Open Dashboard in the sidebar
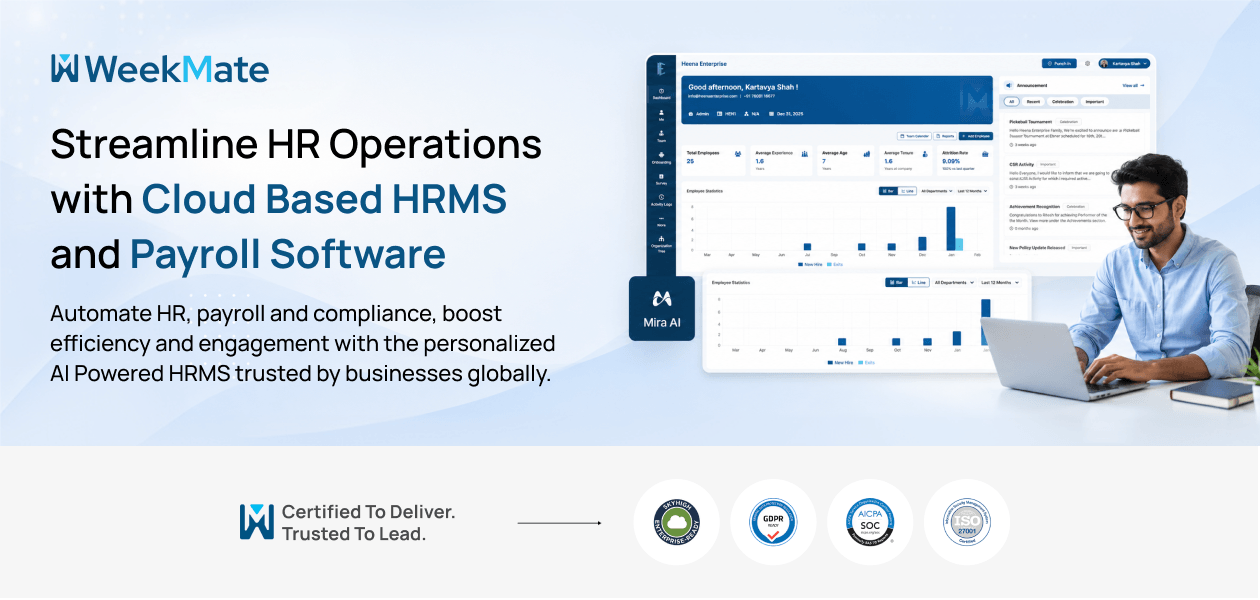Image resolution: width=1260 pixels, height=600 pixels. click(x=661, y=94)
